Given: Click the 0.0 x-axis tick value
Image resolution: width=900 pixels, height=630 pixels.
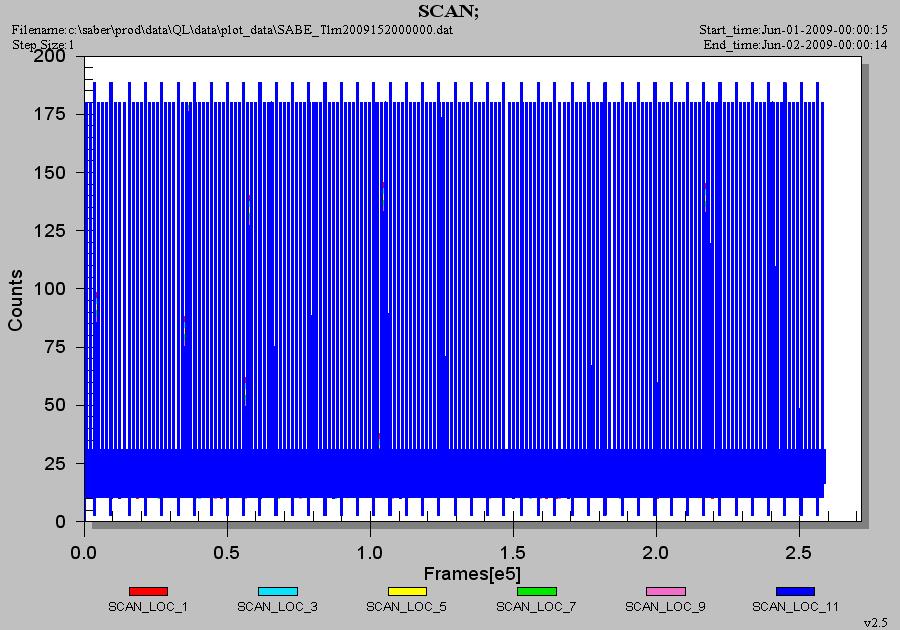Looking at the screenshot, I should pyautogui.click(x=84, y=553).
